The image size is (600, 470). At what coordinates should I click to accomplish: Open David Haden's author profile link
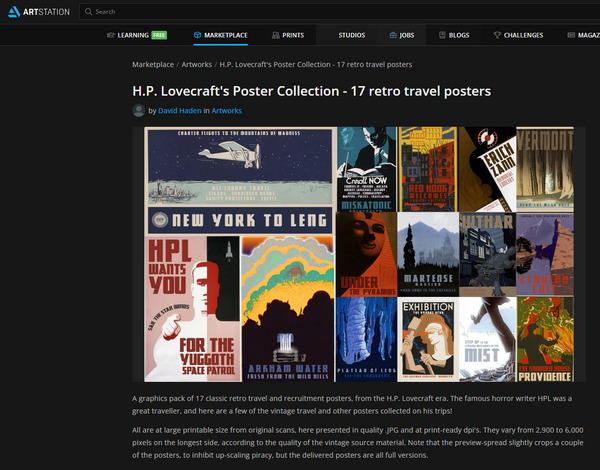183,110
